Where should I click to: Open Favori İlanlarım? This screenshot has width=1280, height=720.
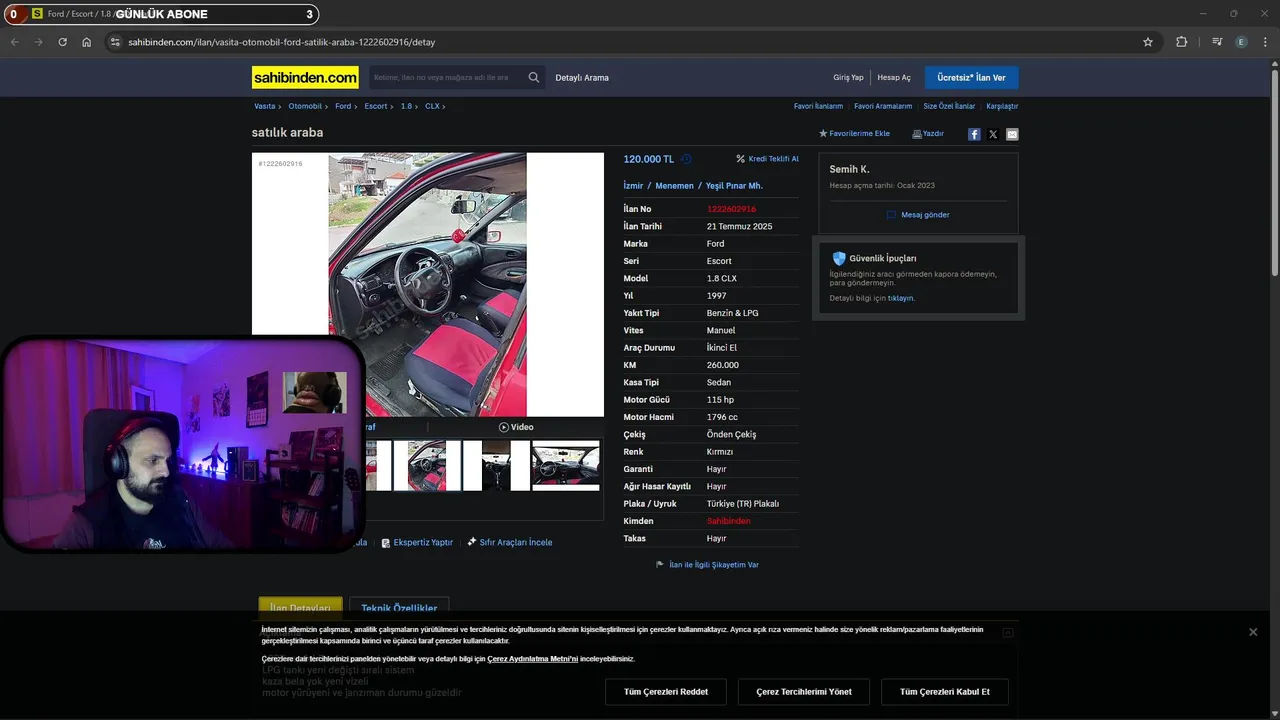tap(818, 106)
